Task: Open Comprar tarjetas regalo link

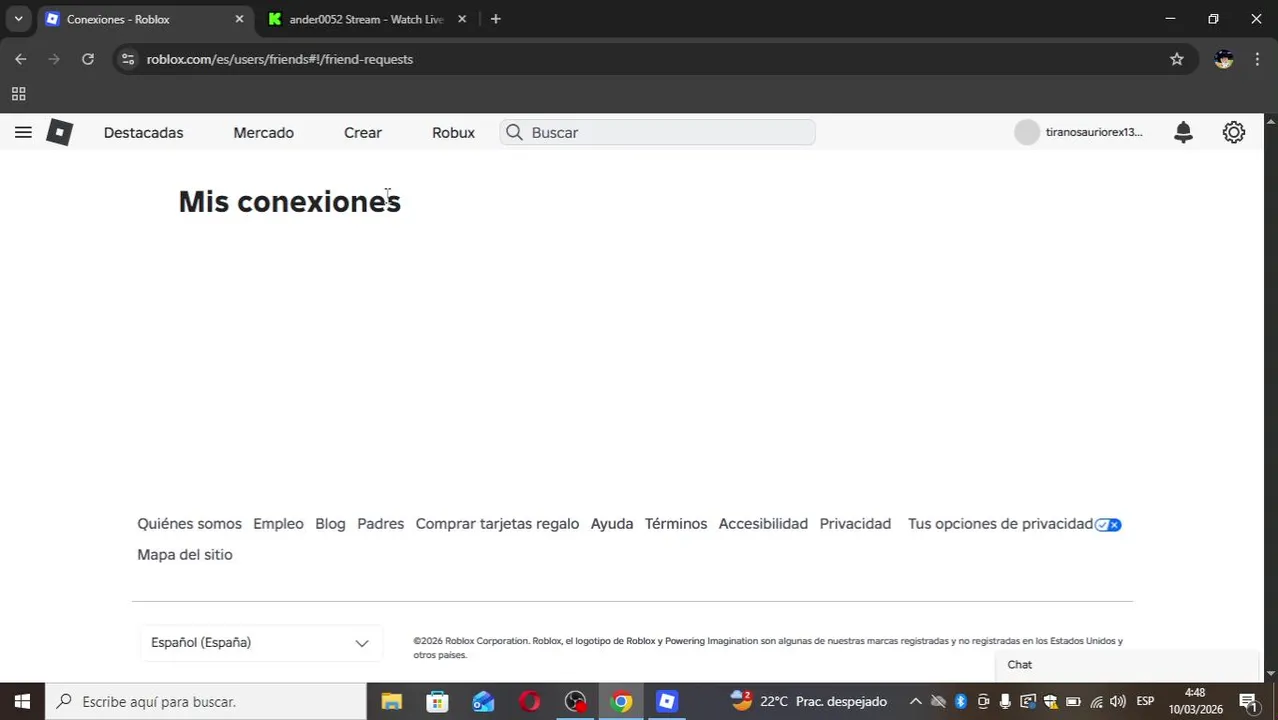Action: coord(497,524)
